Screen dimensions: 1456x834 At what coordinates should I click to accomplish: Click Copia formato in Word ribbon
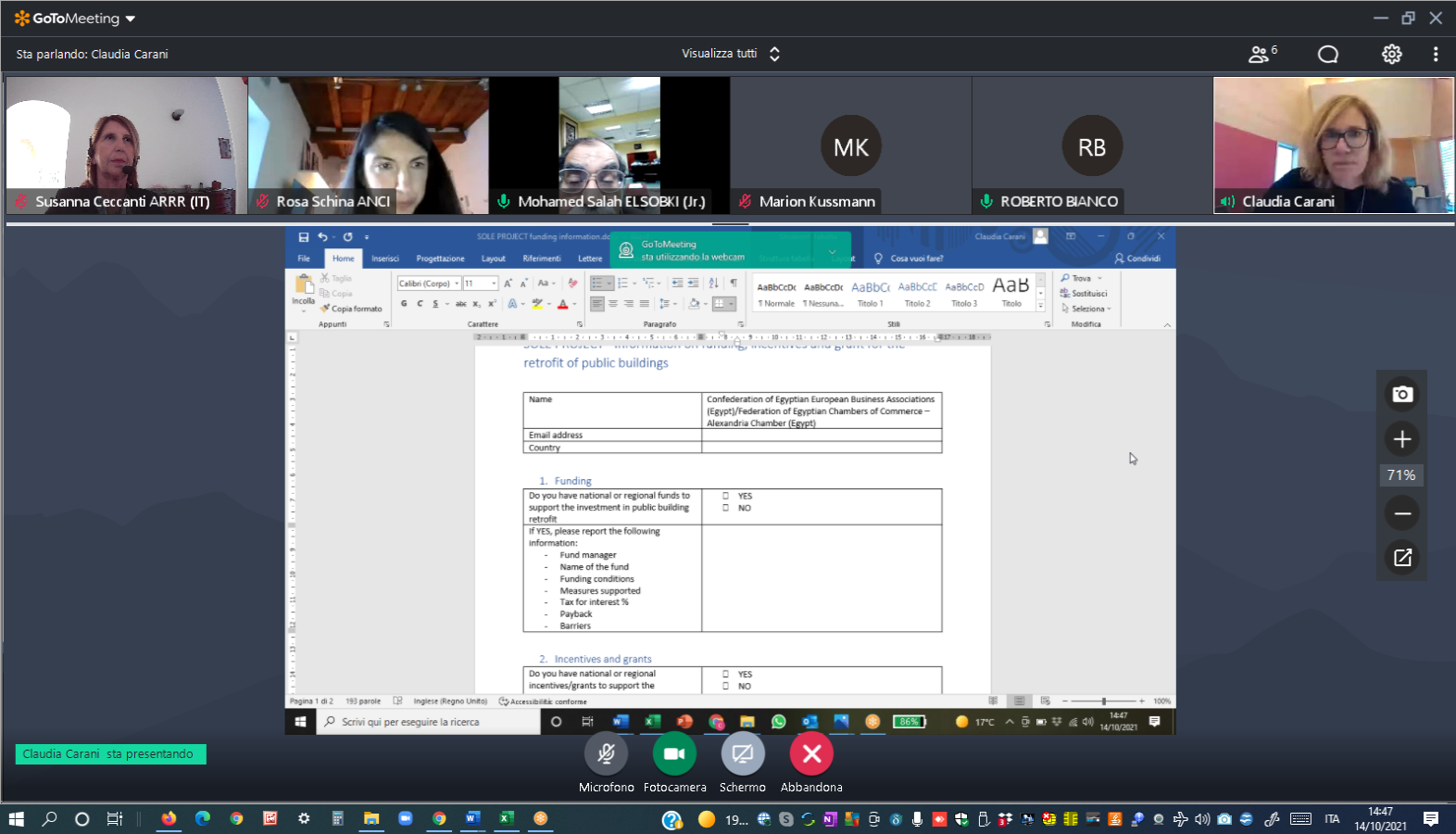click(352, 309)
